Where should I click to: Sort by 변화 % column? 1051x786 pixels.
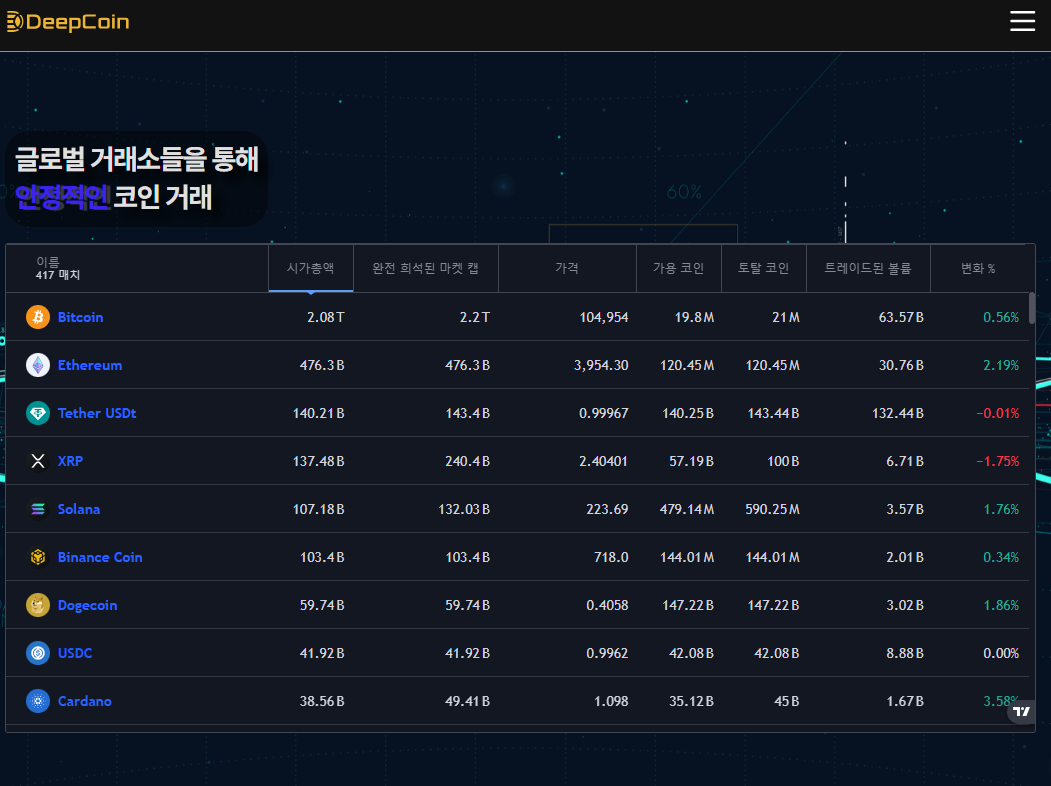[978, 268]
